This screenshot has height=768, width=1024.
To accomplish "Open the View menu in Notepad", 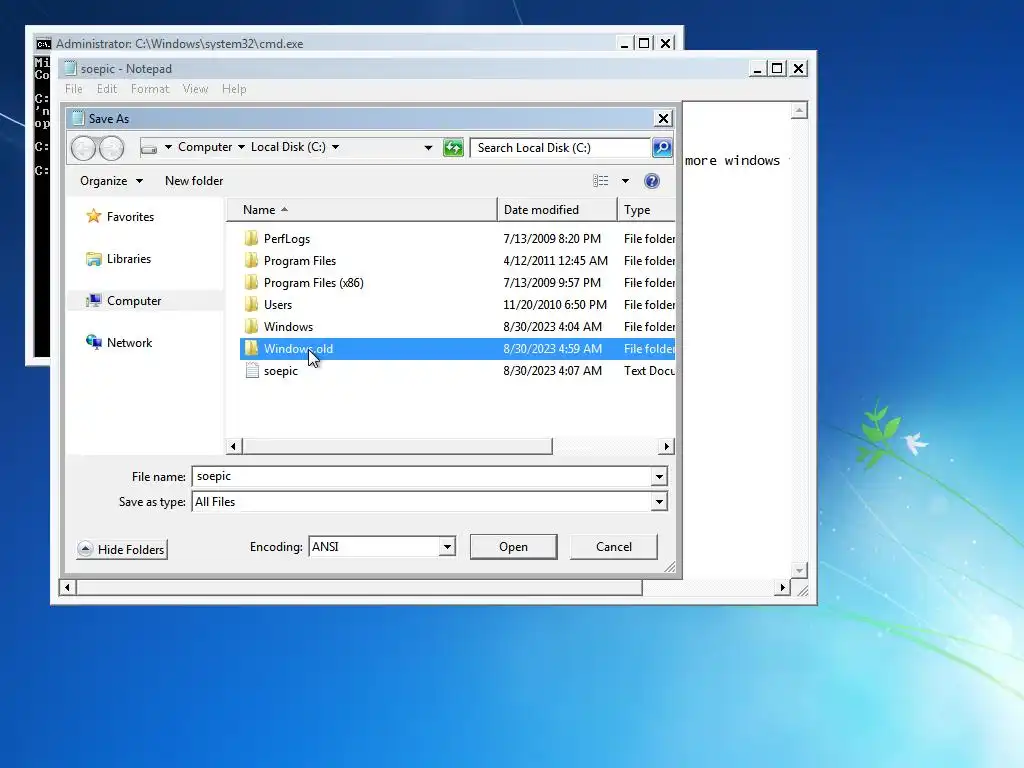I will pos(195,89).
